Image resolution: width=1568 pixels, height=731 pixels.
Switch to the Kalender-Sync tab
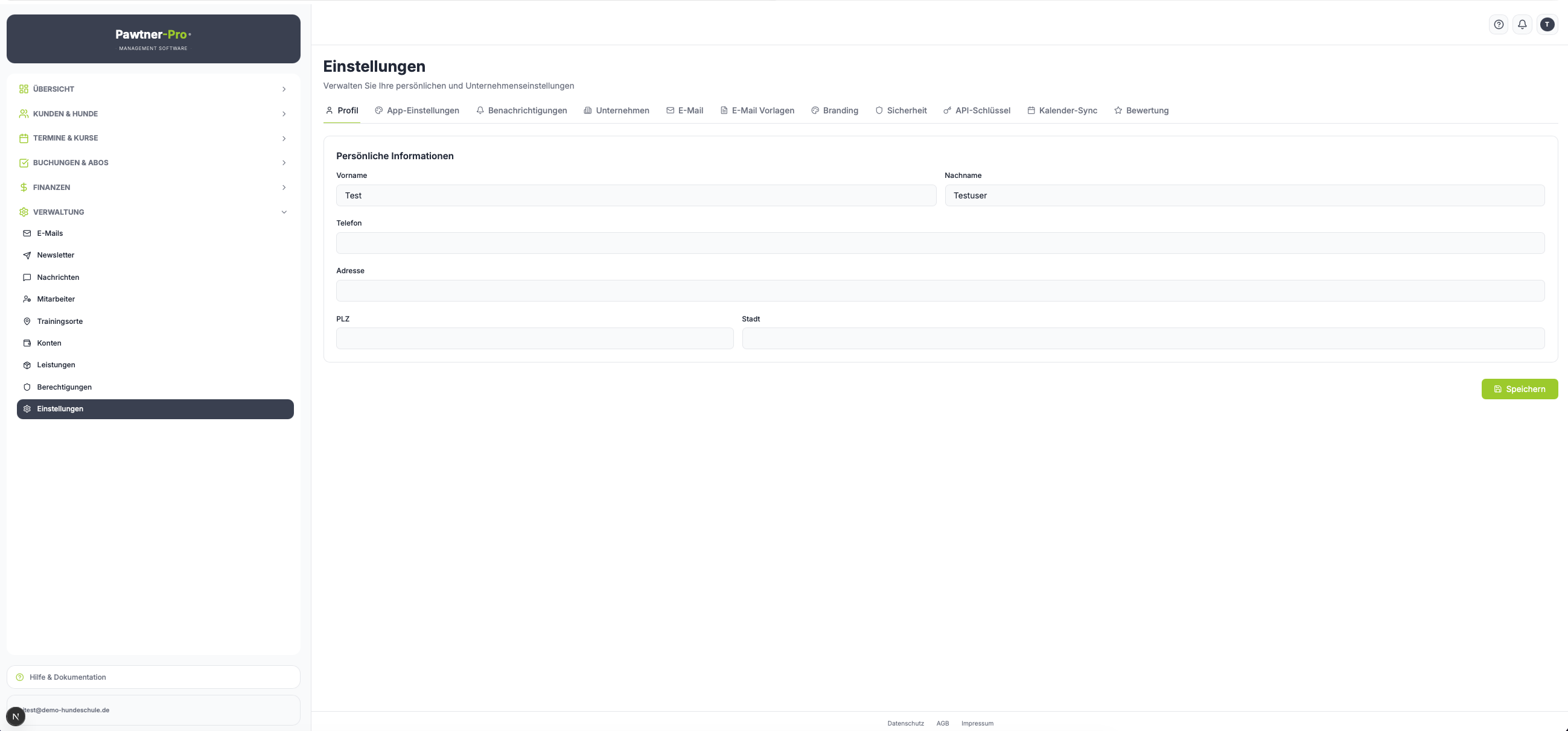(x=1062, y=110)
